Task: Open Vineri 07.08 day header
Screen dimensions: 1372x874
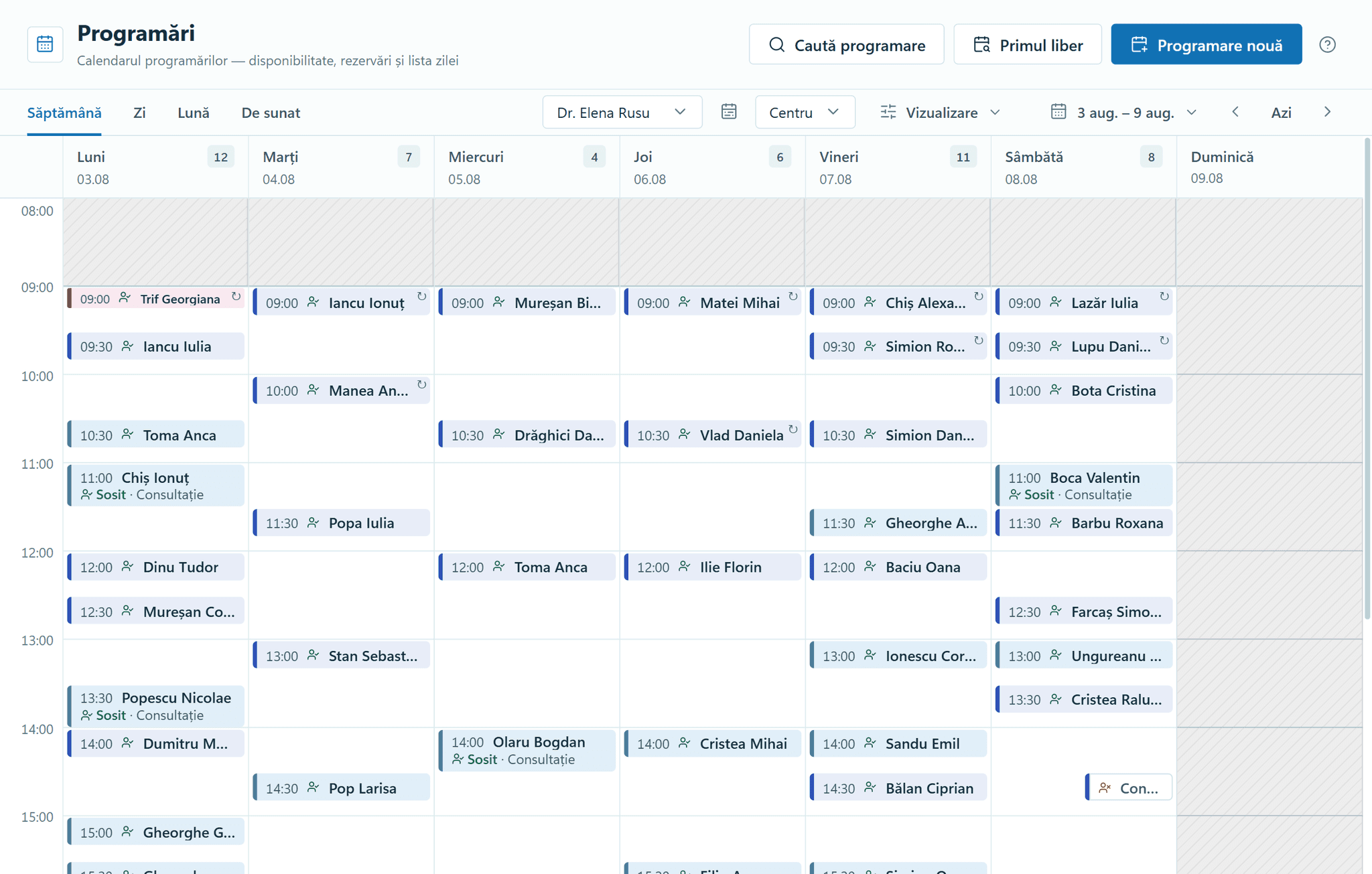Action: (898, 167)
